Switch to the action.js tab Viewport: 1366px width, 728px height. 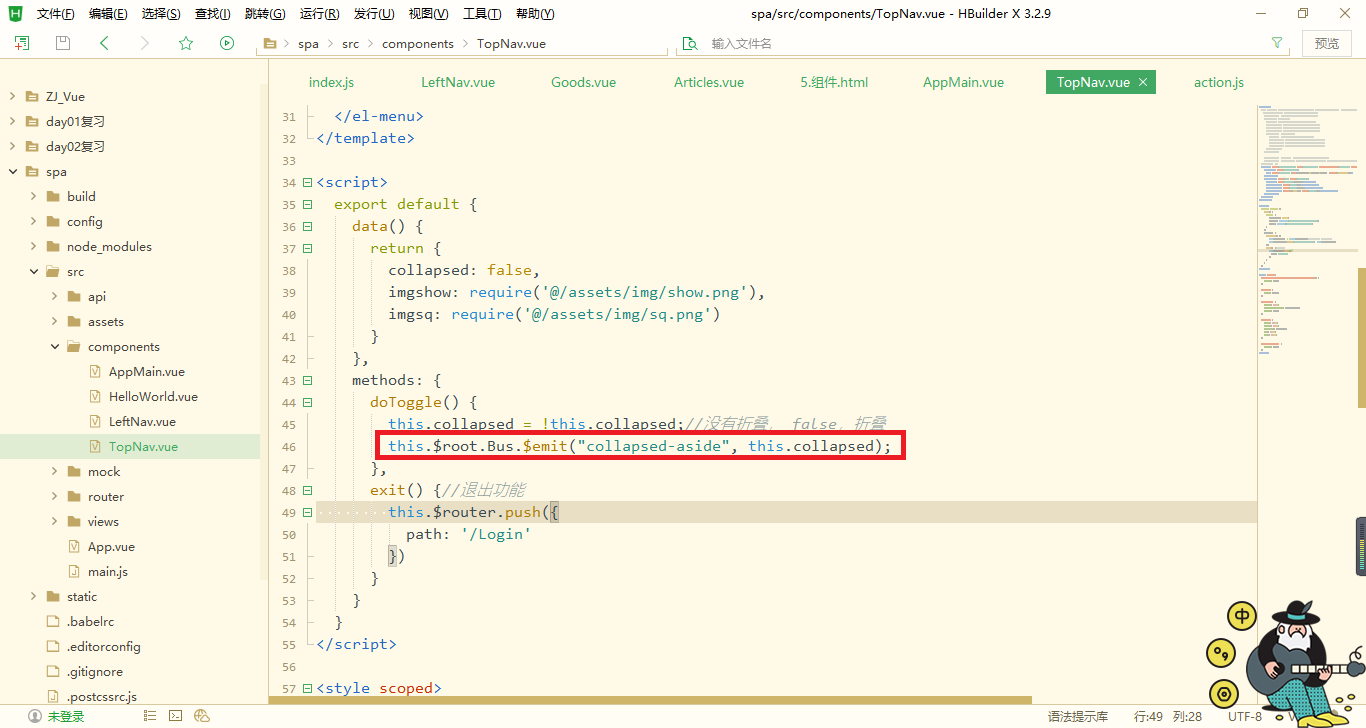[x=1219, y=82]
